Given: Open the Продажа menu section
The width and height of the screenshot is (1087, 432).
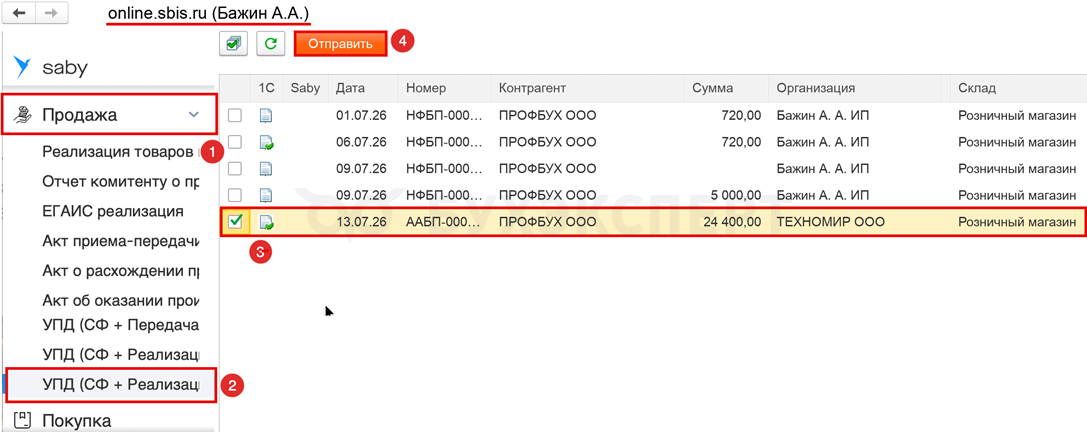Looking at the screenshot, I should [x=110, y=114].
